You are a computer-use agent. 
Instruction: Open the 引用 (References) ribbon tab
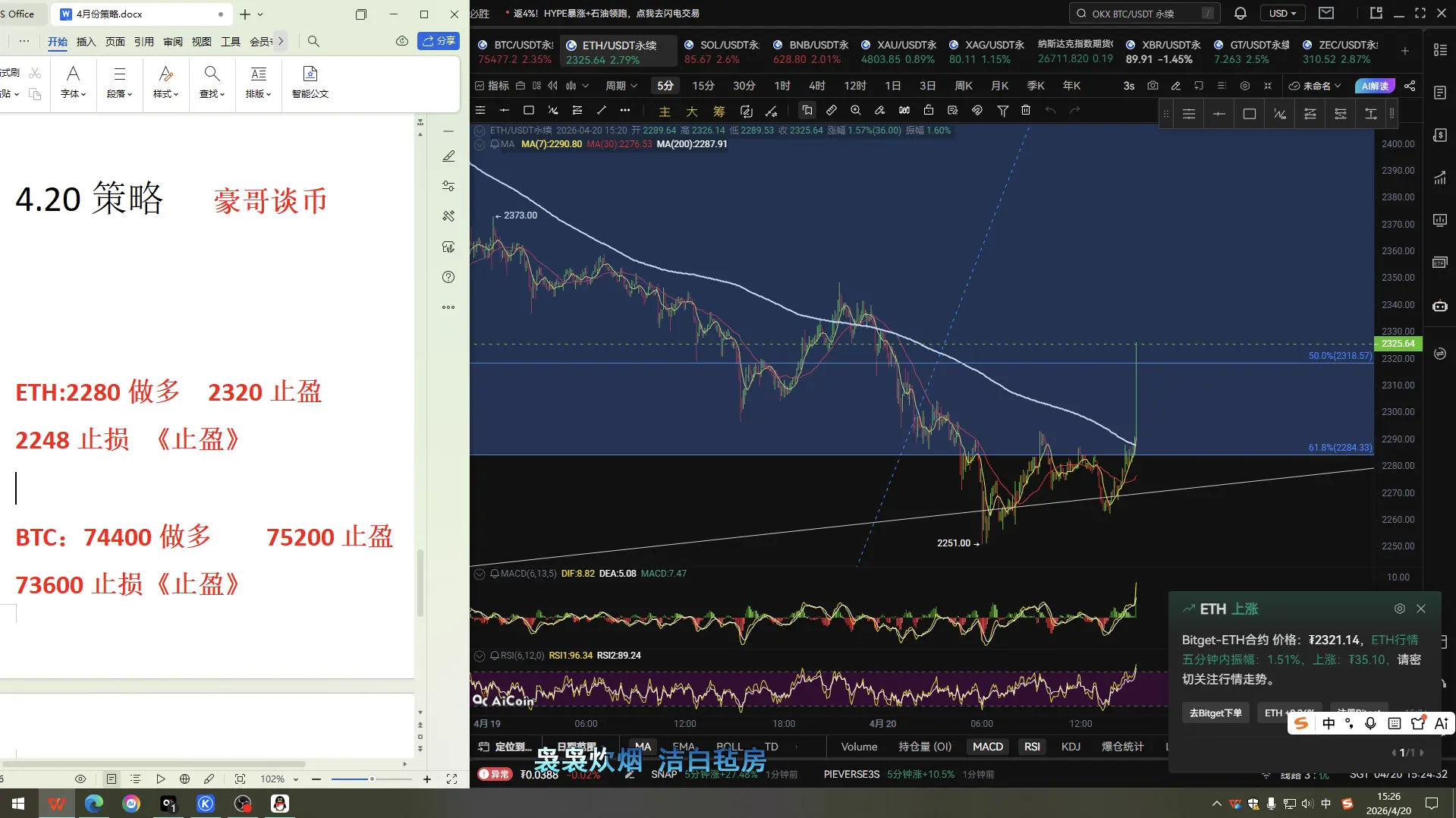click(x=144, y=42)
